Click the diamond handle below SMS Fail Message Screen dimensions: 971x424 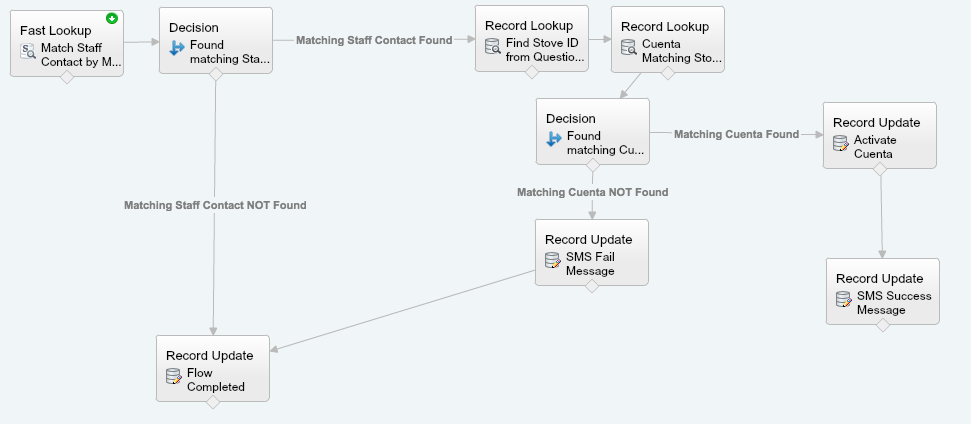click(x=592, y=287)
